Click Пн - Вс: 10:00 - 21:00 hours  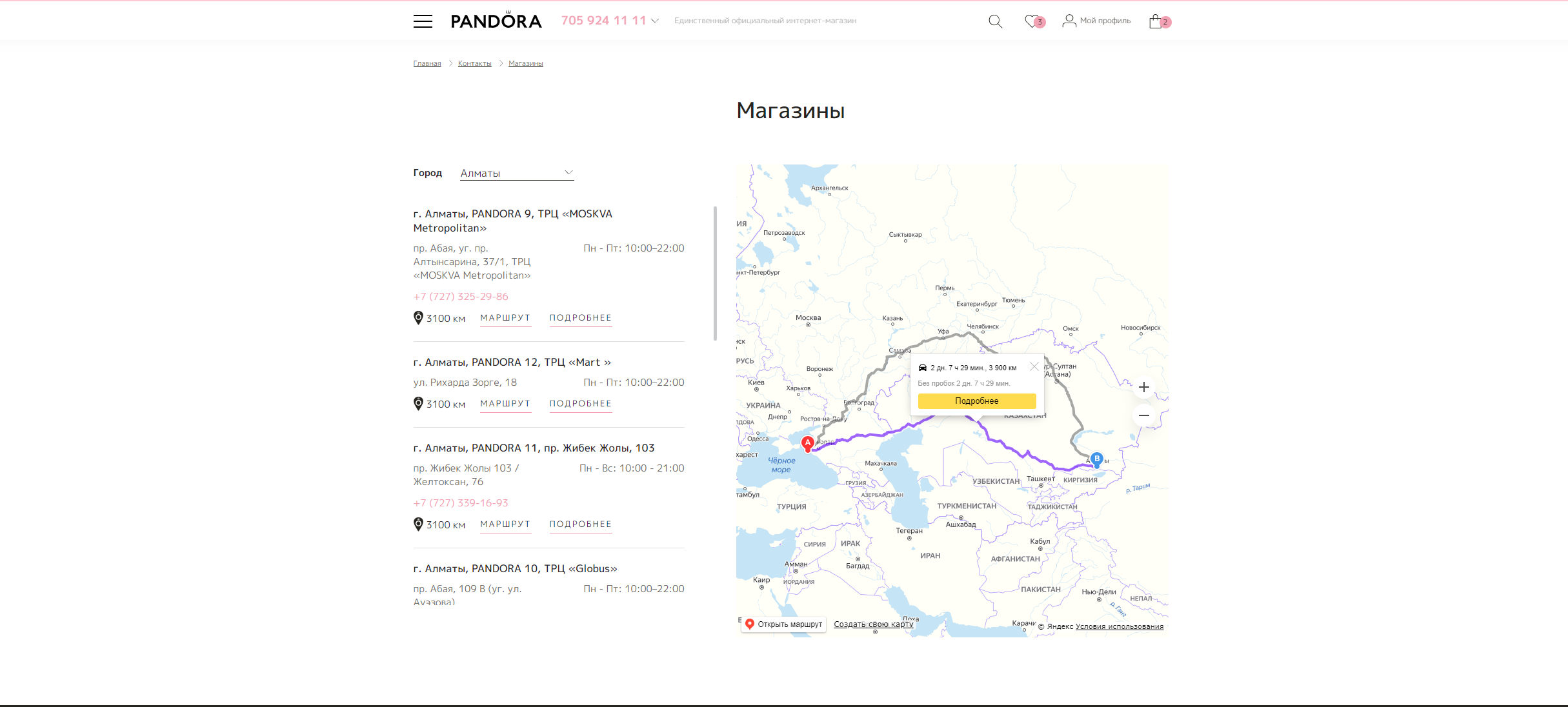[632, 468]
